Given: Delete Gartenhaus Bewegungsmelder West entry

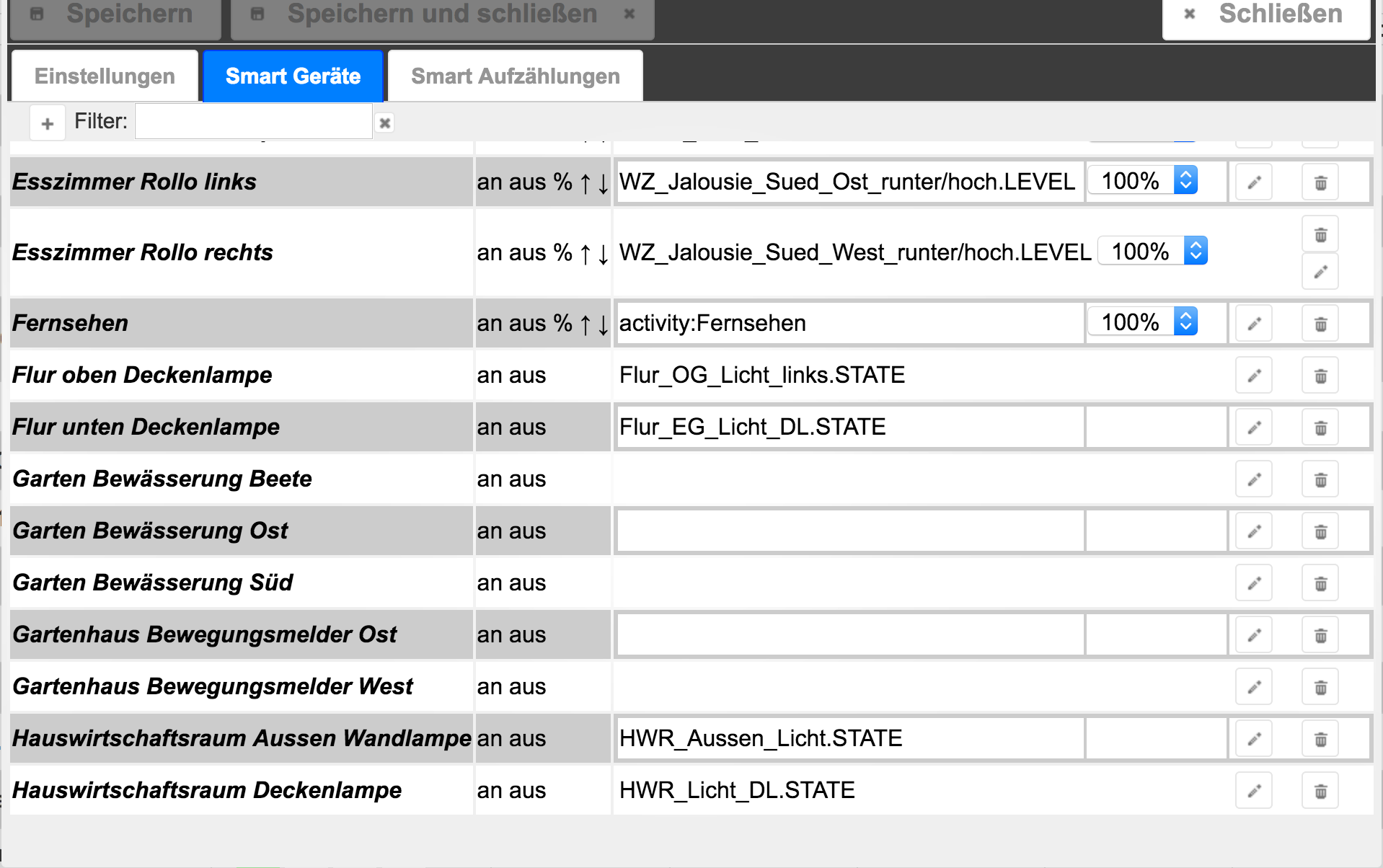Looking at the screenshot, I should tap(1320, 687).
